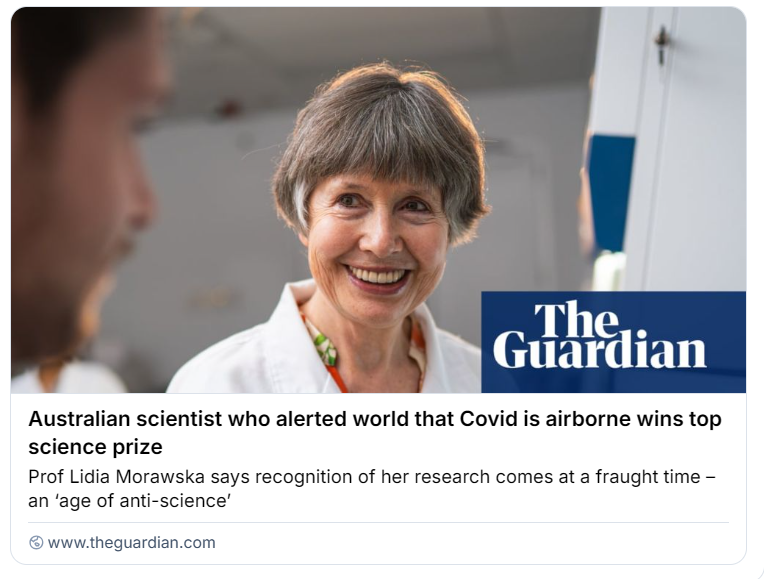Click the www.theguardian.com source link

131,543
